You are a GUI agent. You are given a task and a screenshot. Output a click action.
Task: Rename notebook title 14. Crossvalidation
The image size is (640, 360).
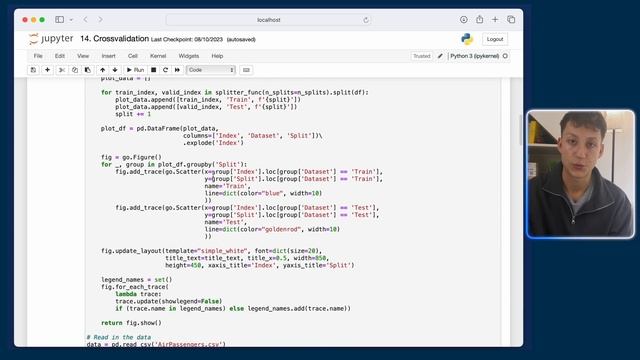(x=114, y=39)
